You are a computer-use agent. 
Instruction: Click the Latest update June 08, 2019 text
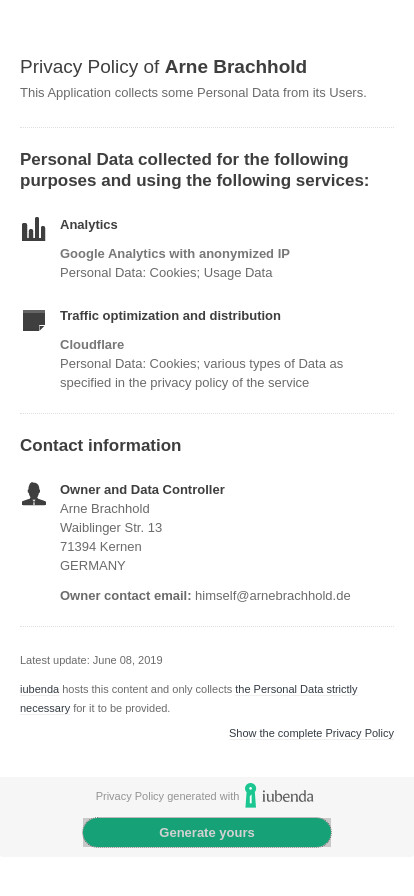pyautogui.click(x=91, y=661)
